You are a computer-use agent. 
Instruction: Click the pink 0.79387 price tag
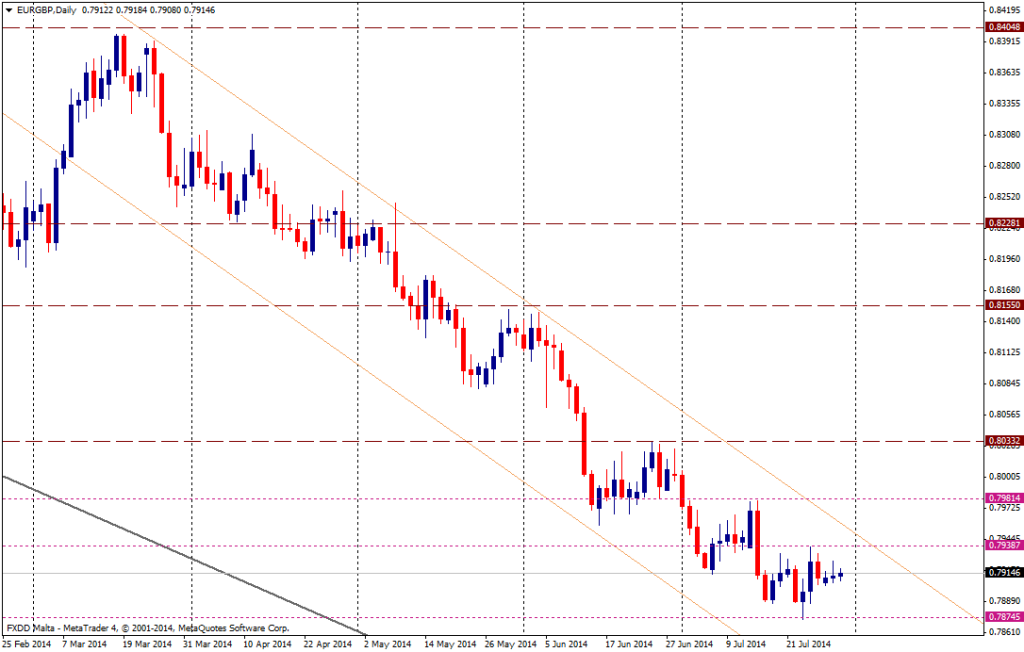(1003, 545)
